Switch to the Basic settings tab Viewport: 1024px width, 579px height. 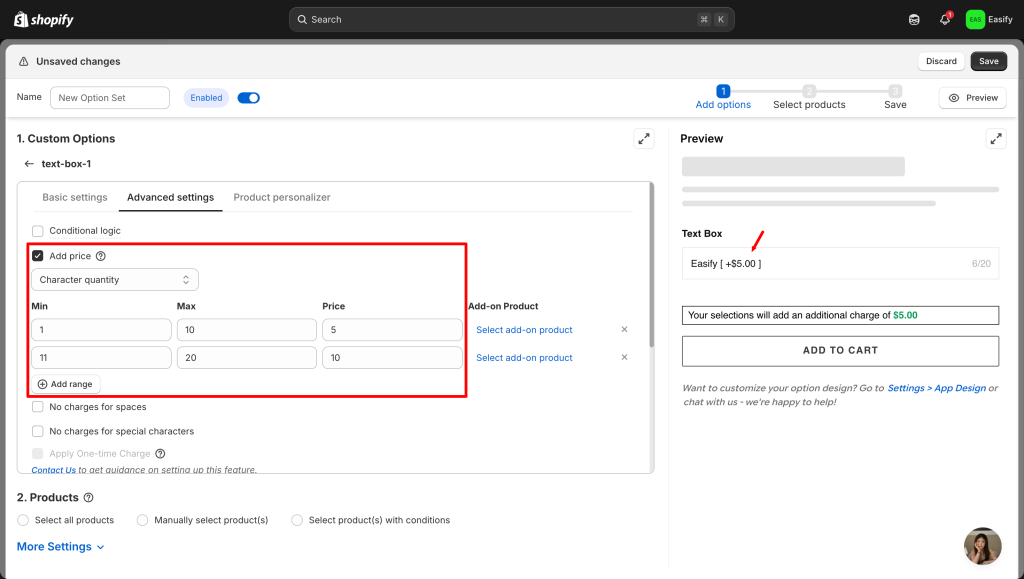coord(75,198)
